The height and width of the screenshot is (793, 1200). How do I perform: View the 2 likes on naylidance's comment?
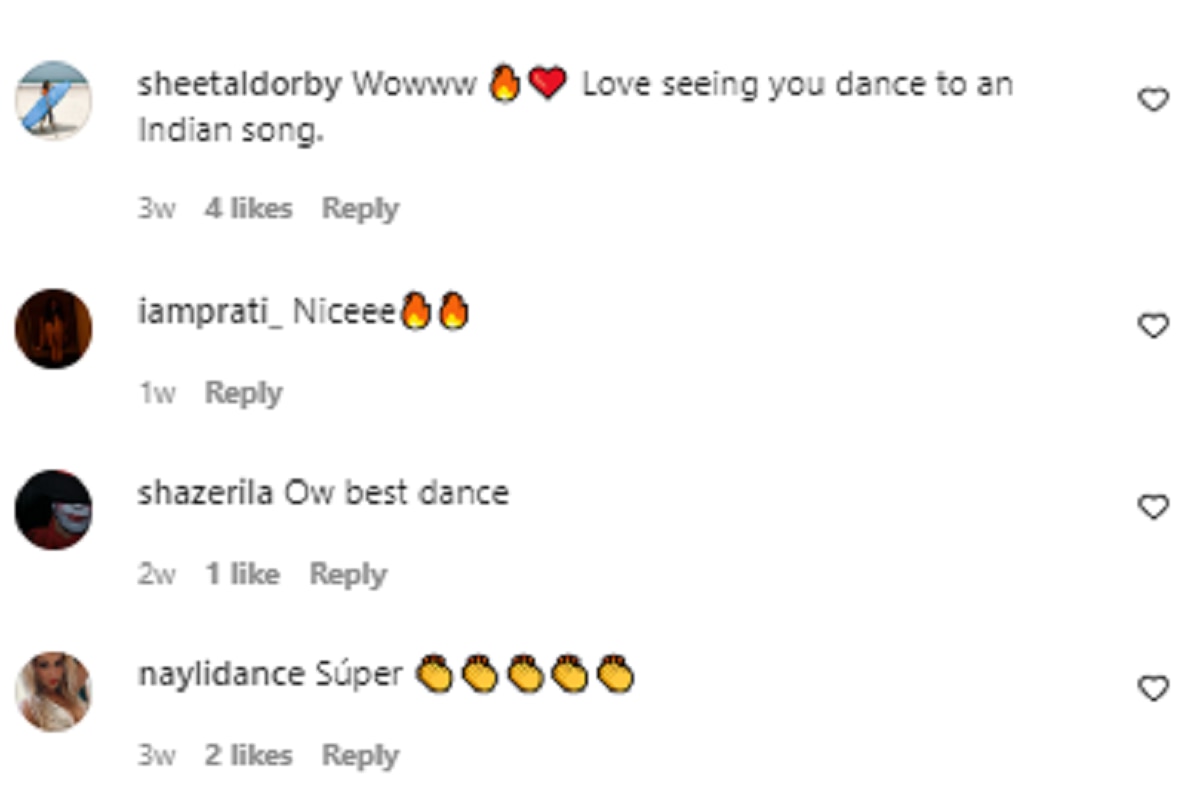pyautogui.click(x=248, y=756)
